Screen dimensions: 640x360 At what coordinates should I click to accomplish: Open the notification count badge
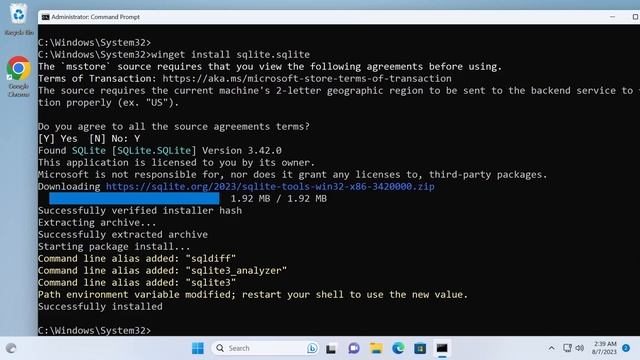[626, 348]
